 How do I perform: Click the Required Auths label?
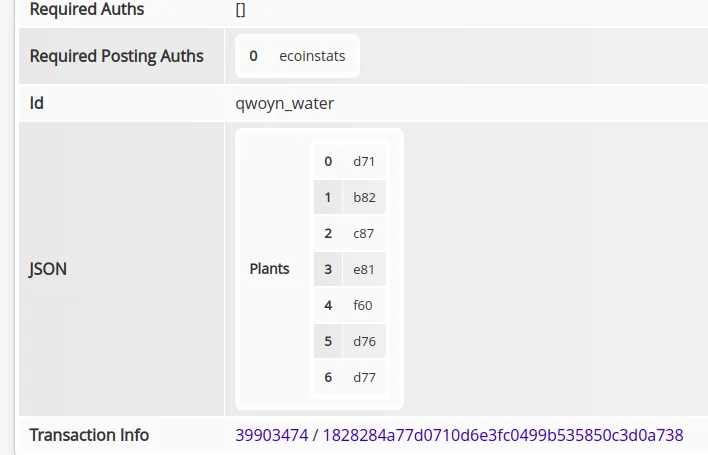87,10
